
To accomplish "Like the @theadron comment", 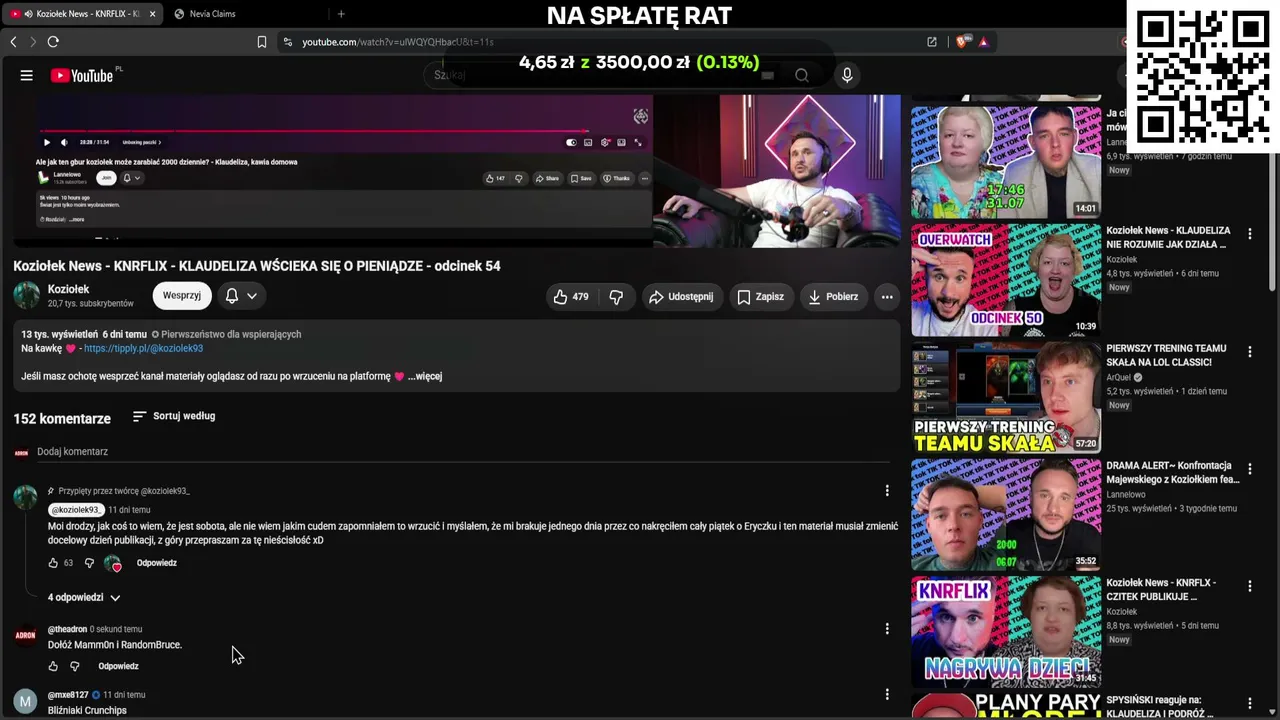I will [x=53, y=666].
